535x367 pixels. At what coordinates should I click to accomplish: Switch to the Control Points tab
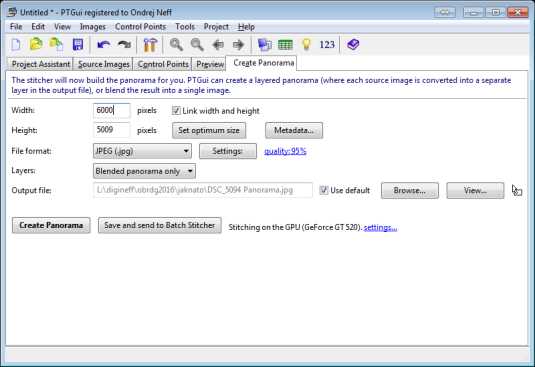163,64
